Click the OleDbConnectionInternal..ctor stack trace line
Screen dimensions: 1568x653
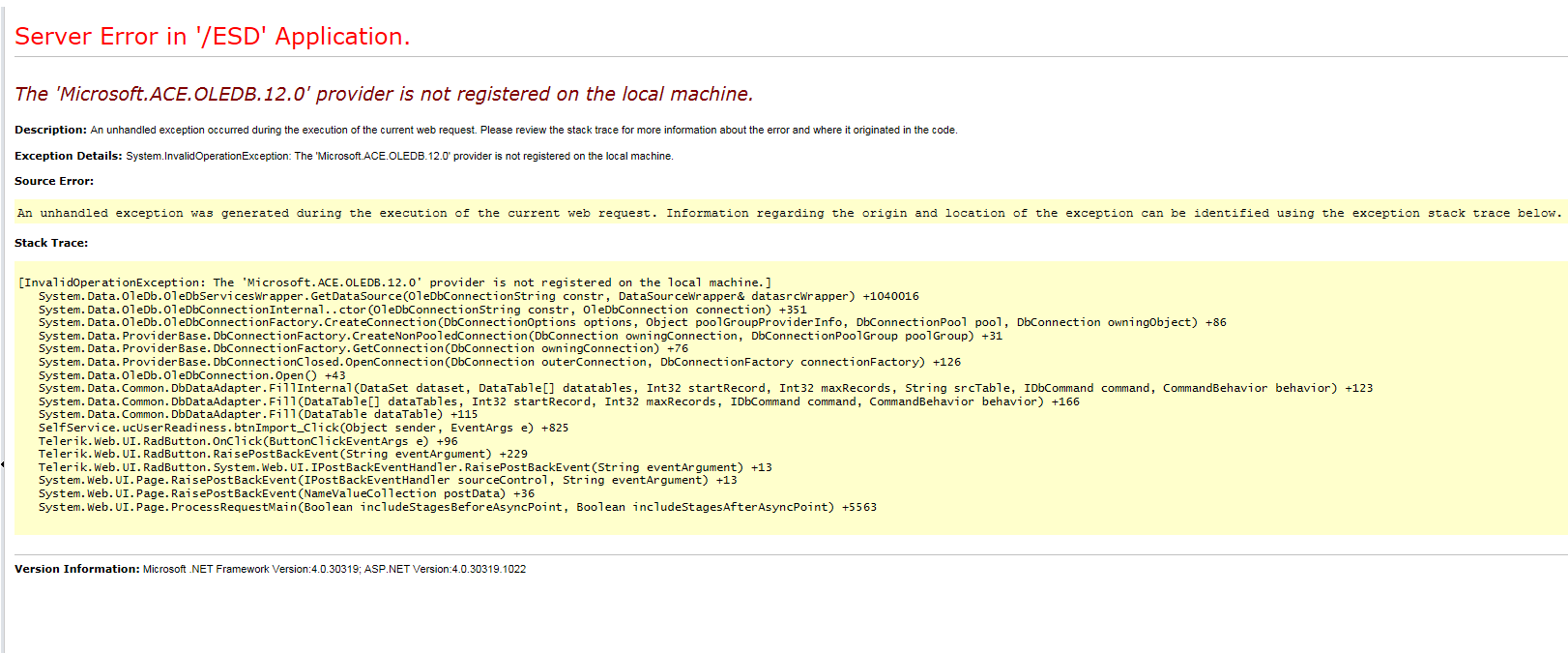click(x=422, y=310)
